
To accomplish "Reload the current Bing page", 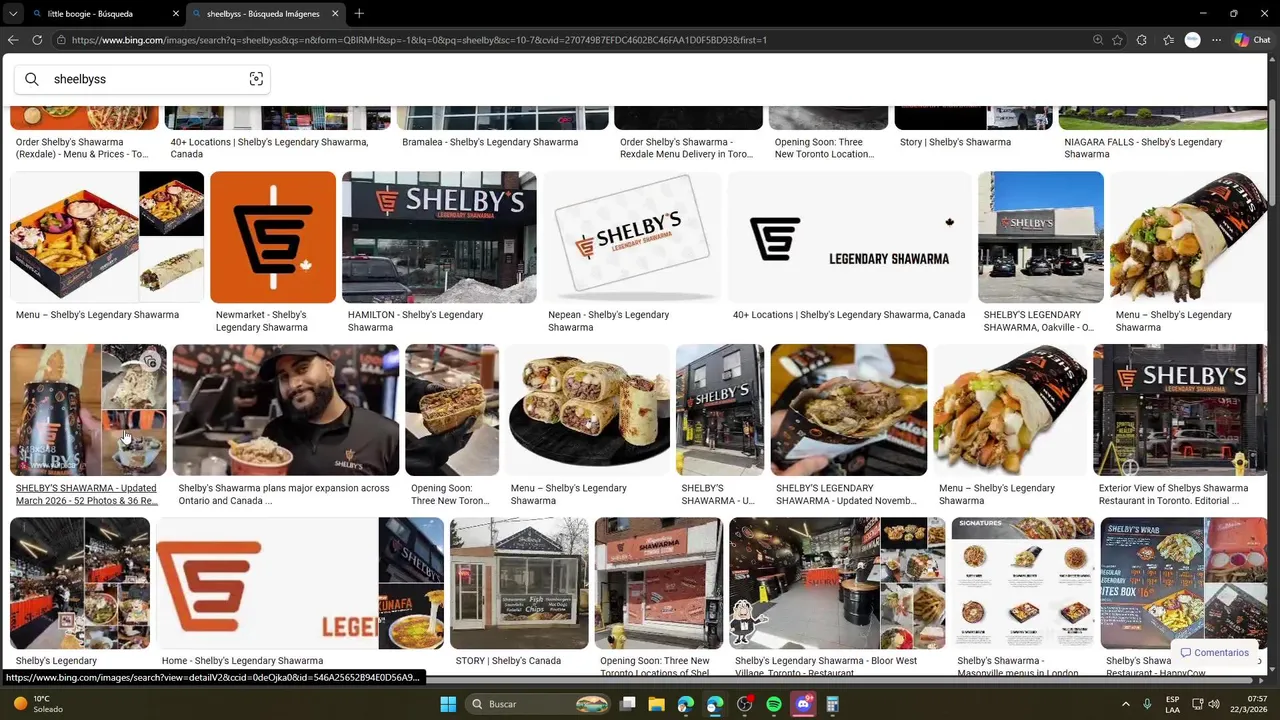I will pos(37,40).
